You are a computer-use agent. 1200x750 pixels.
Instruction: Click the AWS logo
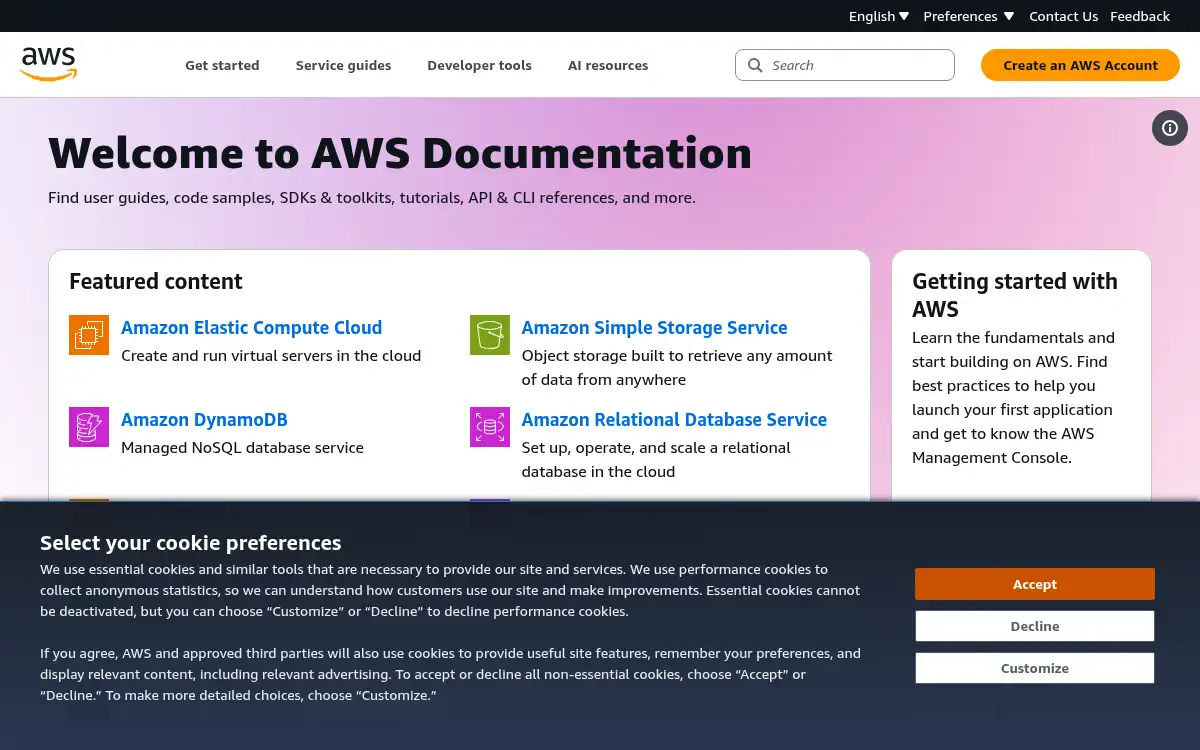(48, 64)
